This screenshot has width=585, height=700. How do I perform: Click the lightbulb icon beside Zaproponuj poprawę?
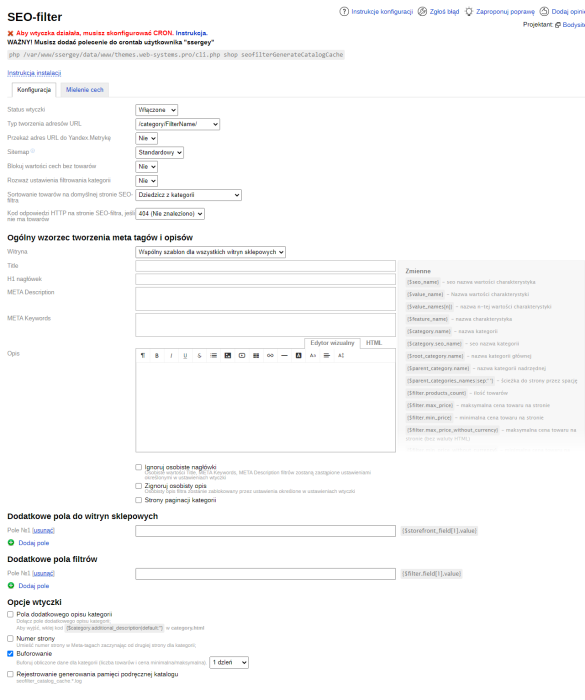coord(469,12)
